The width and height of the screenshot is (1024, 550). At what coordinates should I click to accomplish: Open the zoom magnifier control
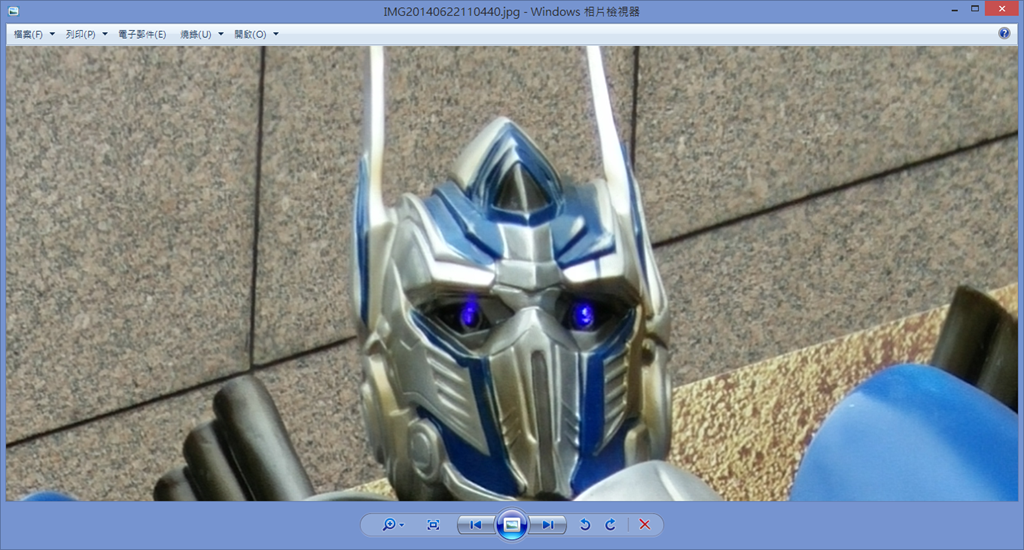point(389,525)
